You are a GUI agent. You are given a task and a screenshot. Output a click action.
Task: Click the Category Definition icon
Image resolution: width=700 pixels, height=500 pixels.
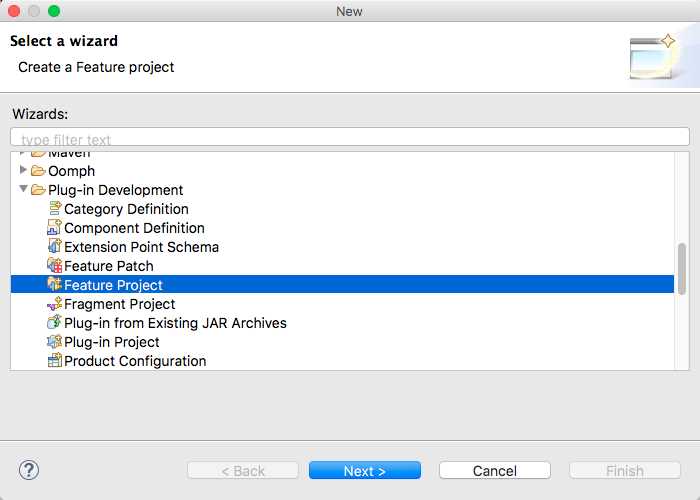(55, 209)
